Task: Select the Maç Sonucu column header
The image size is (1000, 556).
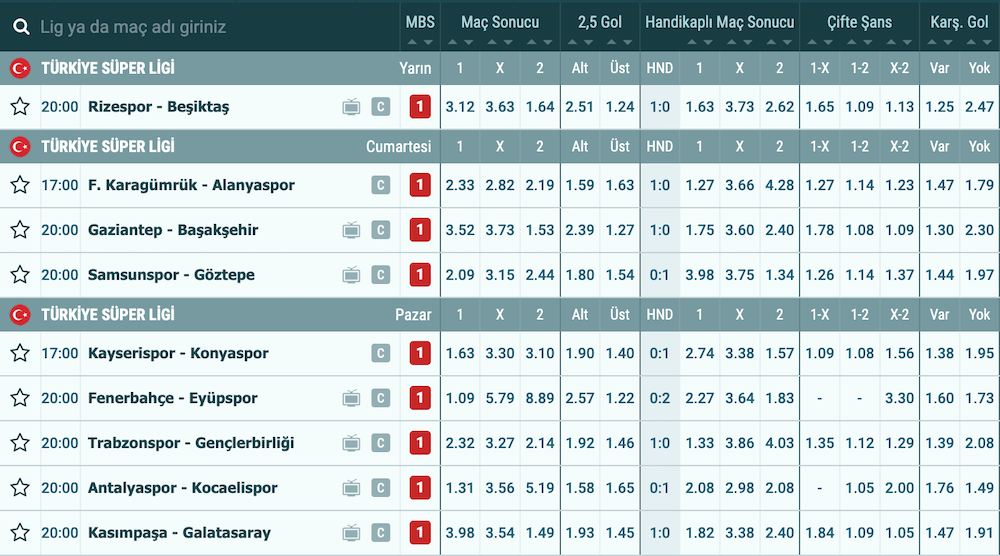Action: (500, 22)
